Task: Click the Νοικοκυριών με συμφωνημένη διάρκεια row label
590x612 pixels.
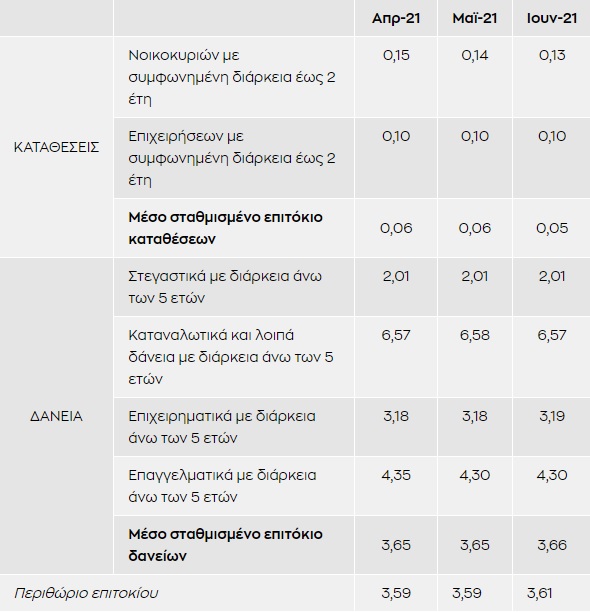Action: click(232, 77)
